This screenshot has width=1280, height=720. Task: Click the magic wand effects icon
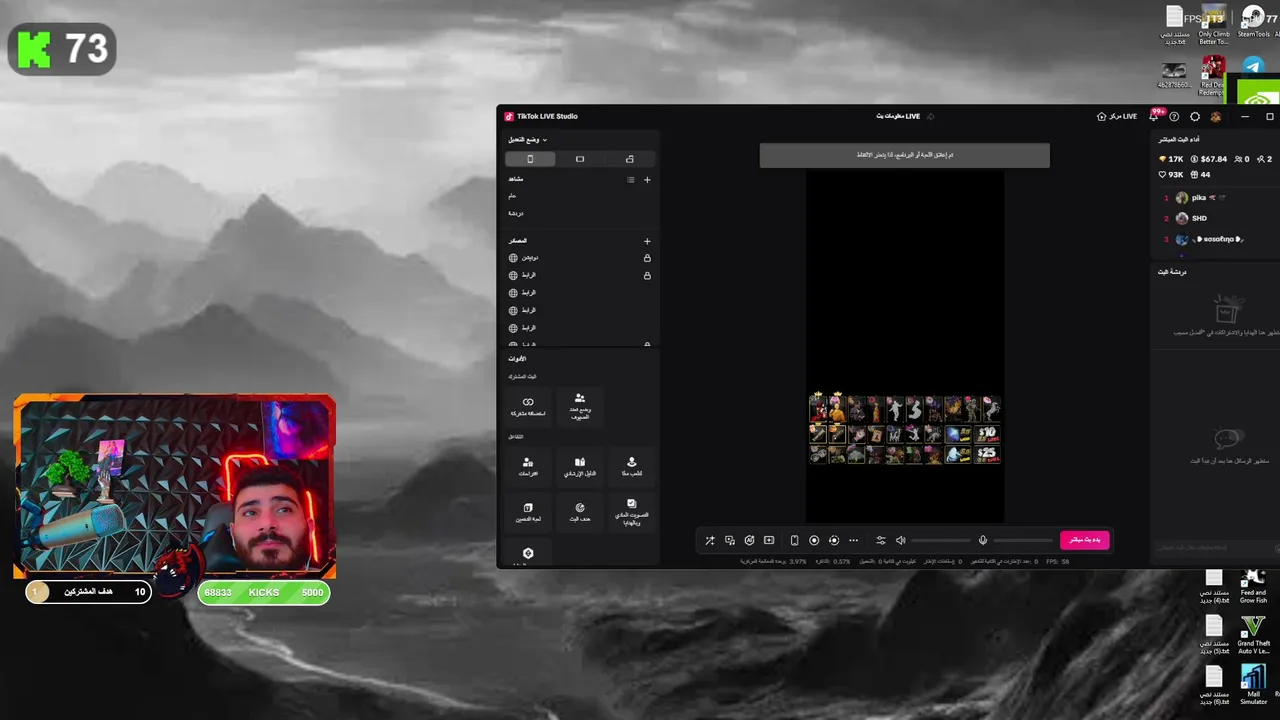tap(710, 540)
